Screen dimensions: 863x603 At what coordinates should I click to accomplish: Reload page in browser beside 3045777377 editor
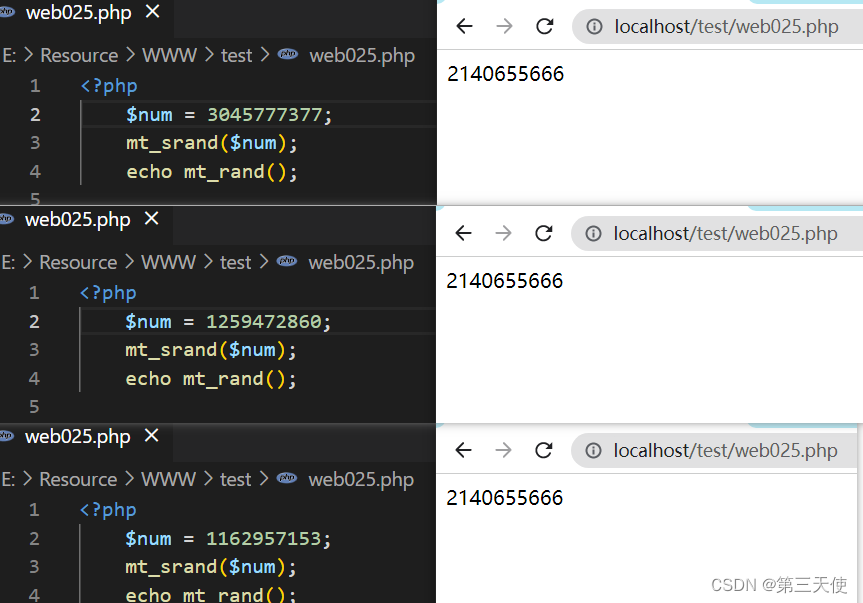point(544,26)
